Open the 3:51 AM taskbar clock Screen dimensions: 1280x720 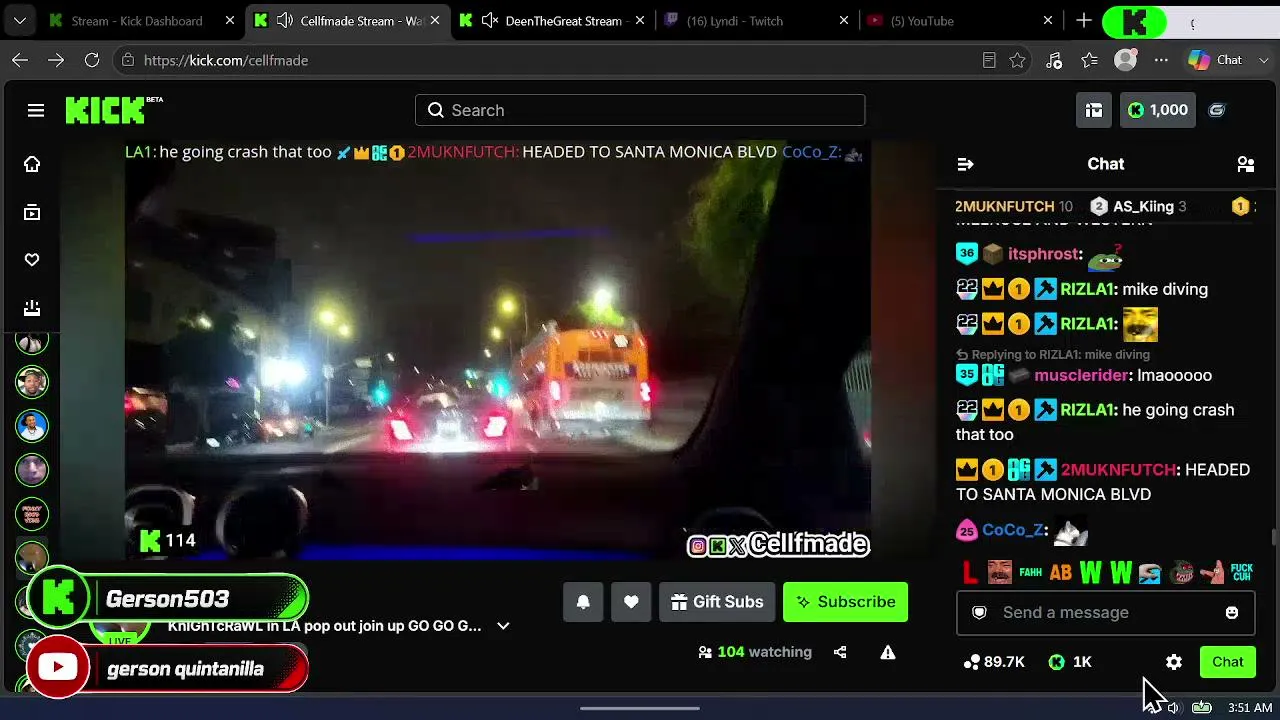pyautogui.click(x=1250, y=708)
